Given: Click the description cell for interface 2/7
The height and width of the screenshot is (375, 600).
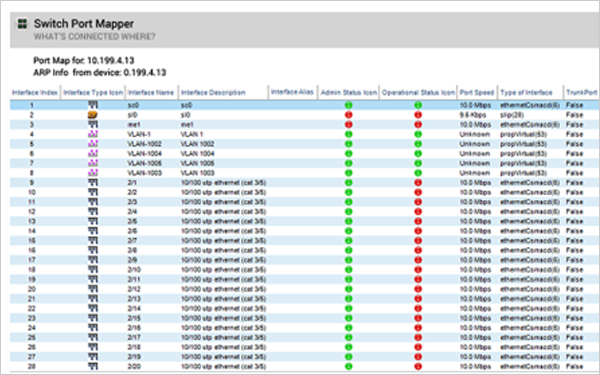Looking at the screenshot, I should 223,240.
